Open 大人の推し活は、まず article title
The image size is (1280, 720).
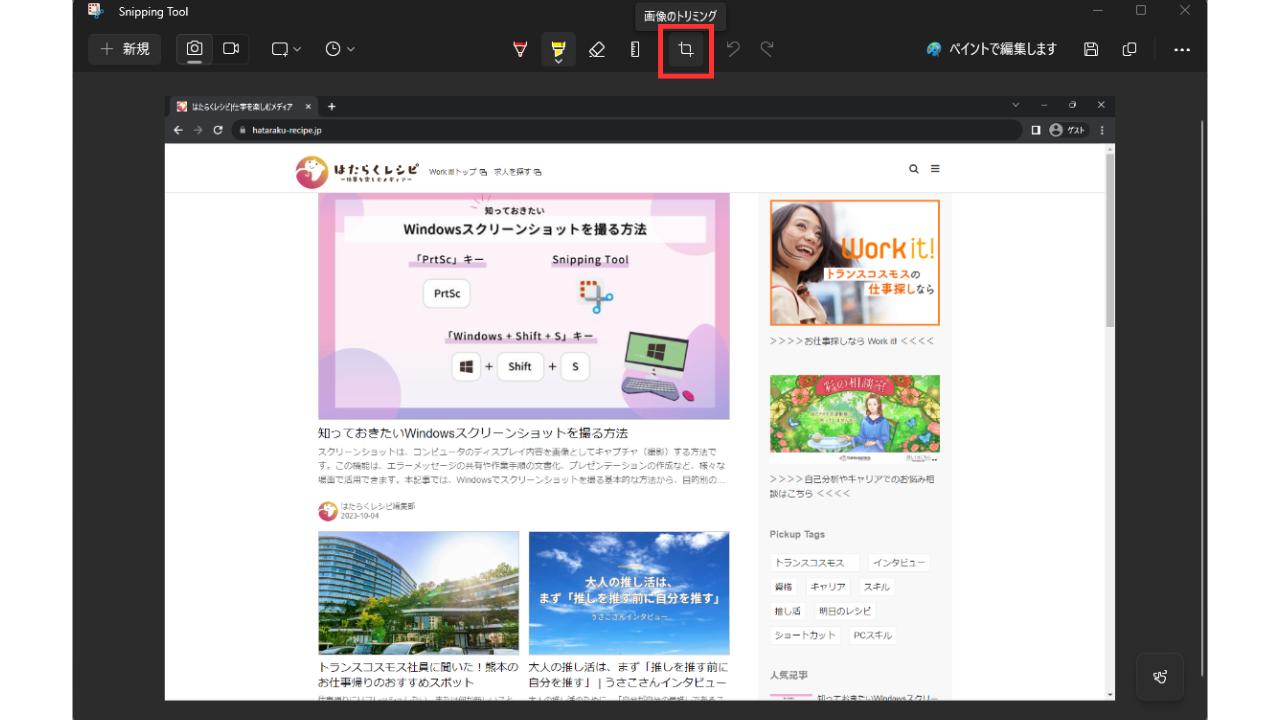click(x=628, y=674)
